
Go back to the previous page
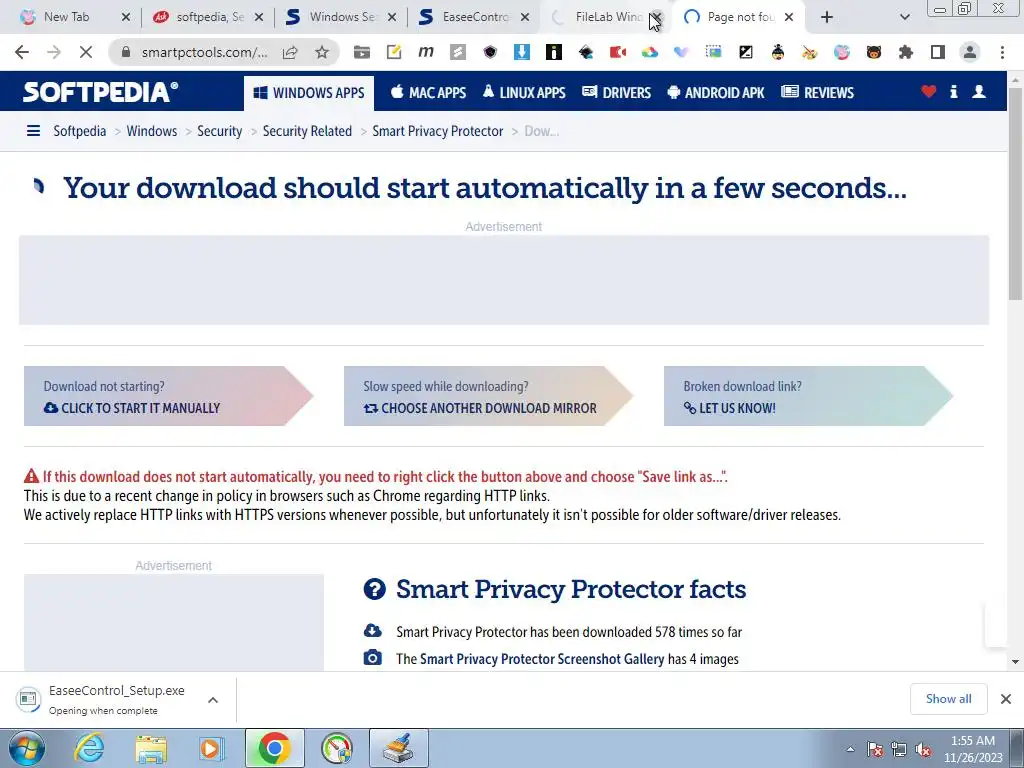coord(22,52)
